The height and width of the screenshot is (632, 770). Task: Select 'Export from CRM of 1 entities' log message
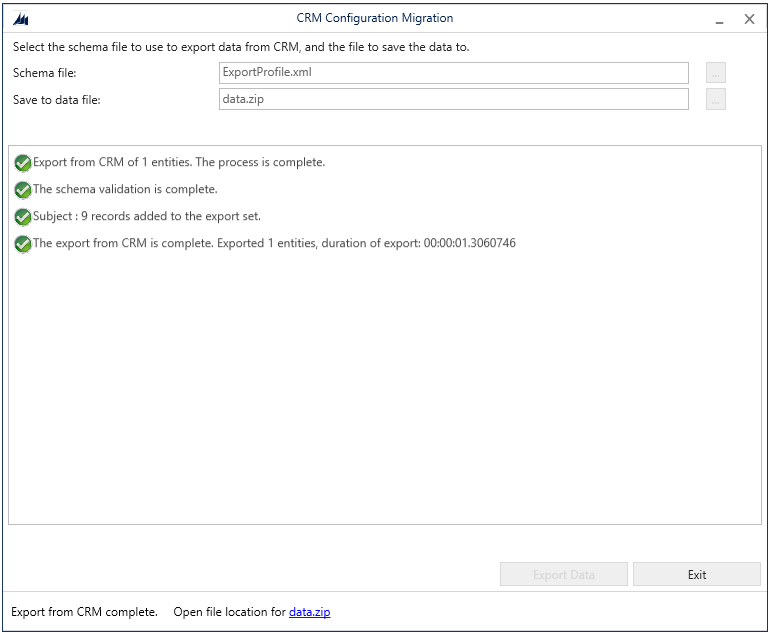coord(179,162)
